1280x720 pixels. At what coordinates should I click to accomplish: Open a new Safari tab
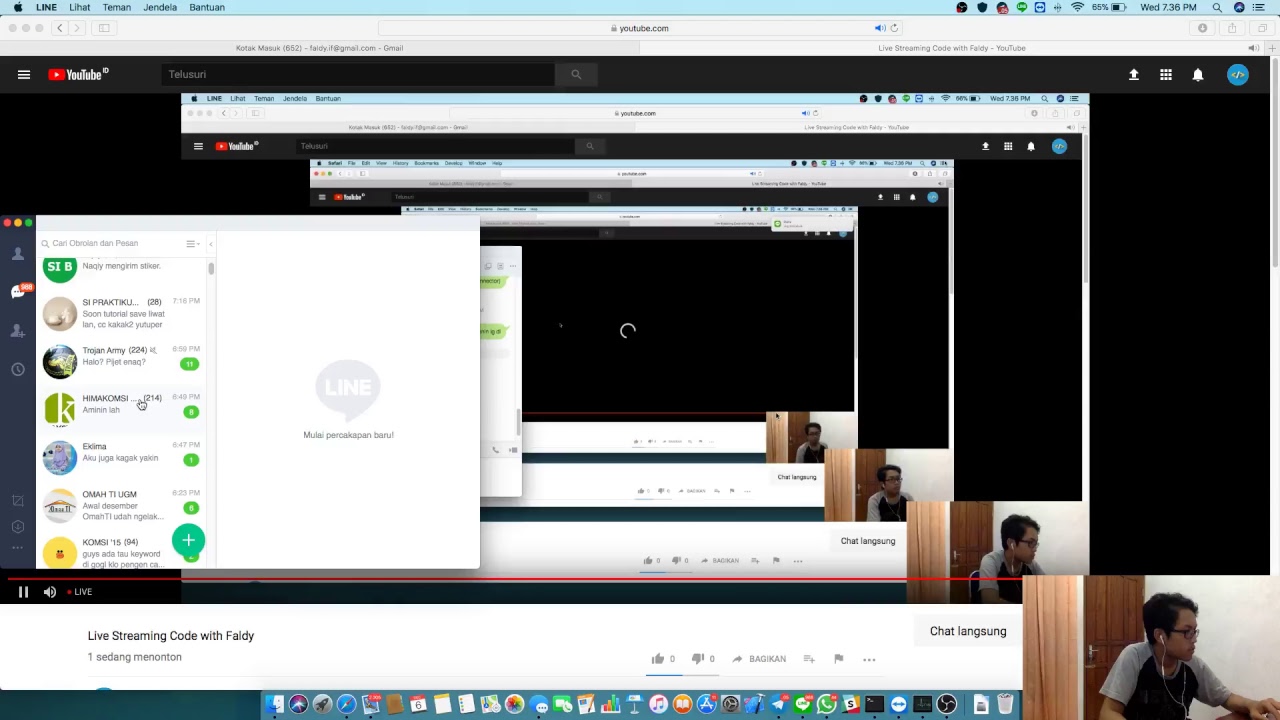click(x=1273, y=48)
